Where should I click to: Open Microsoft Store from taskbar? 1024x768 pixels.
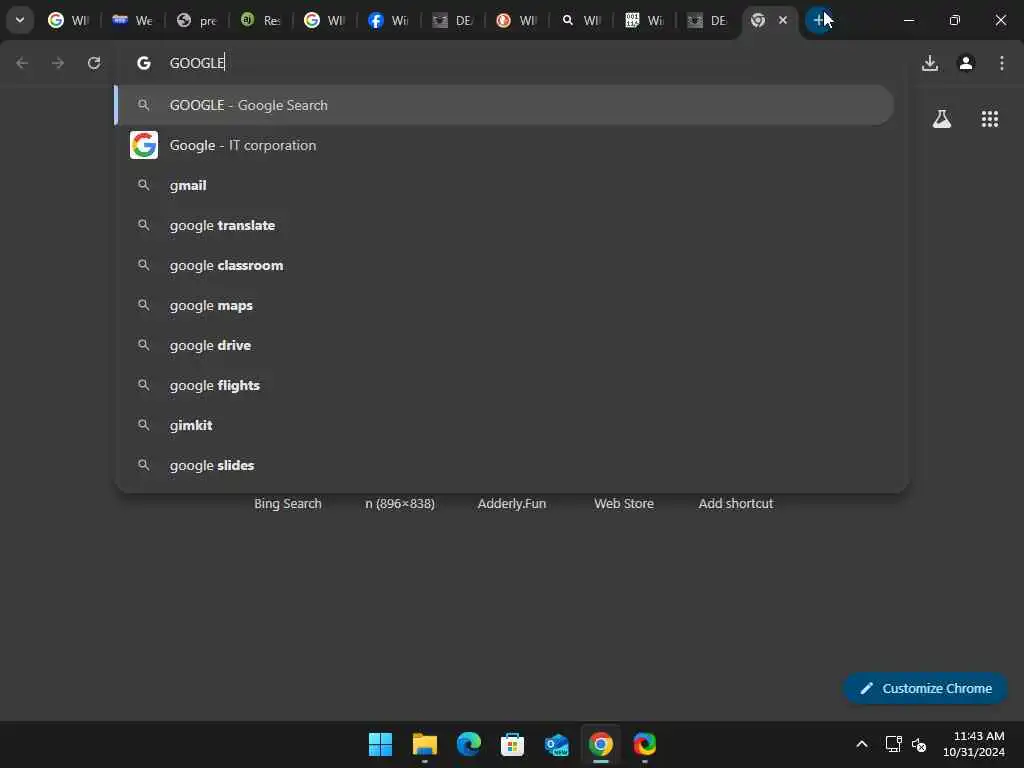pos(512,744)
